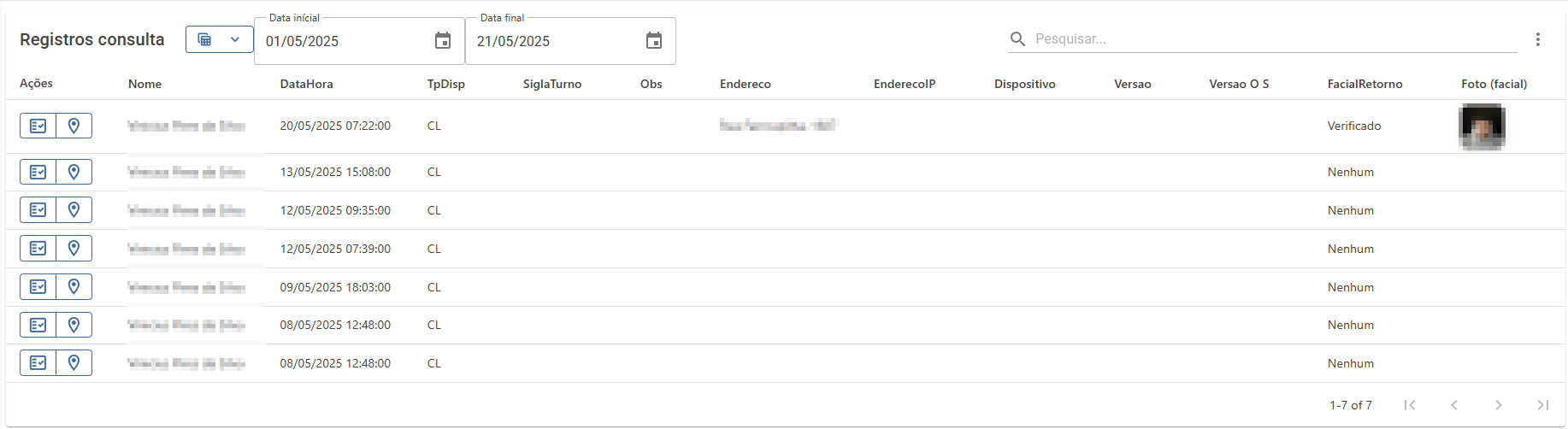The height and width of the screenshot is (429, 1568).
Task: Select the 12/05/2025 07:39:00 date cell
Action: (x=335, y=249)
